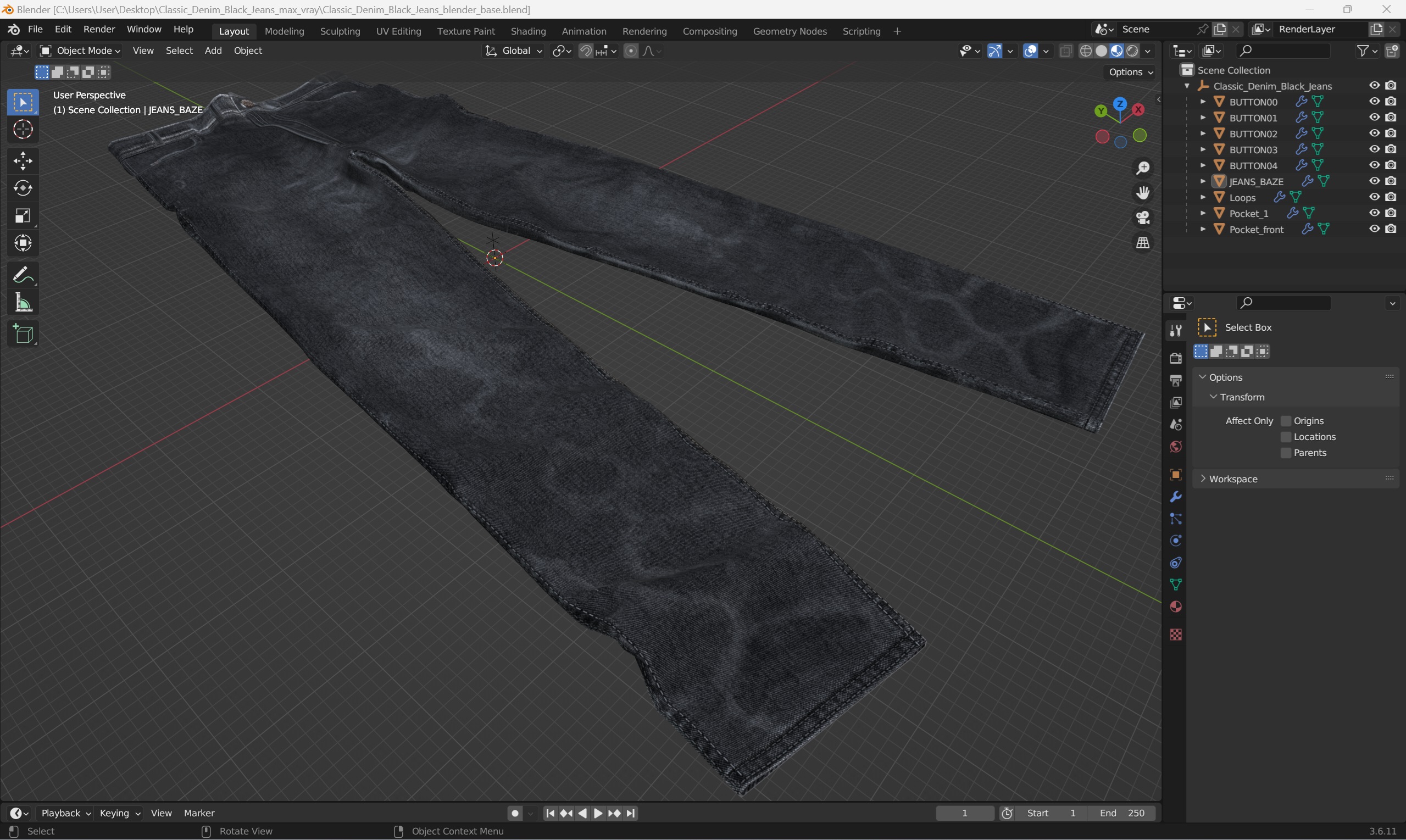Select the Rotate tool

tap(23, 188)
